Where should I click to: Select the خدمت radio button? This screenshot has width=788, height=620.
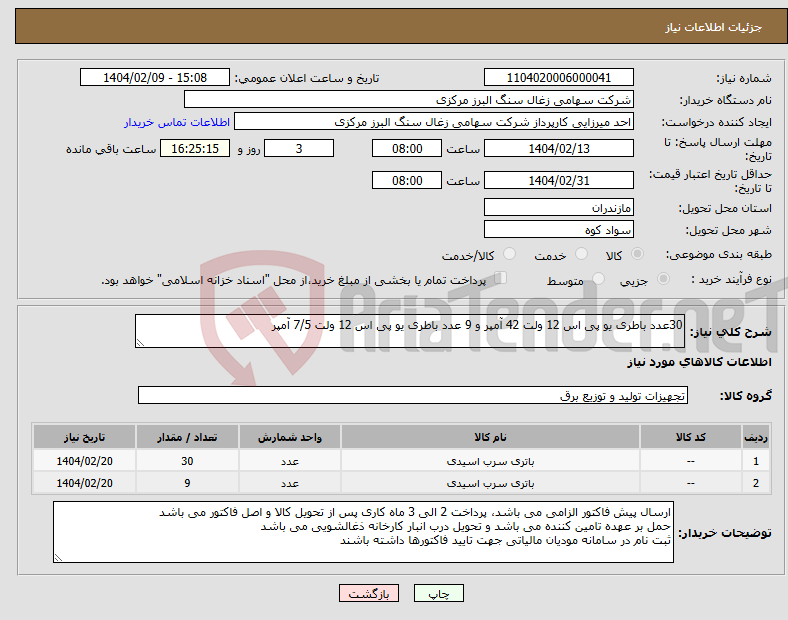point(581,254)
